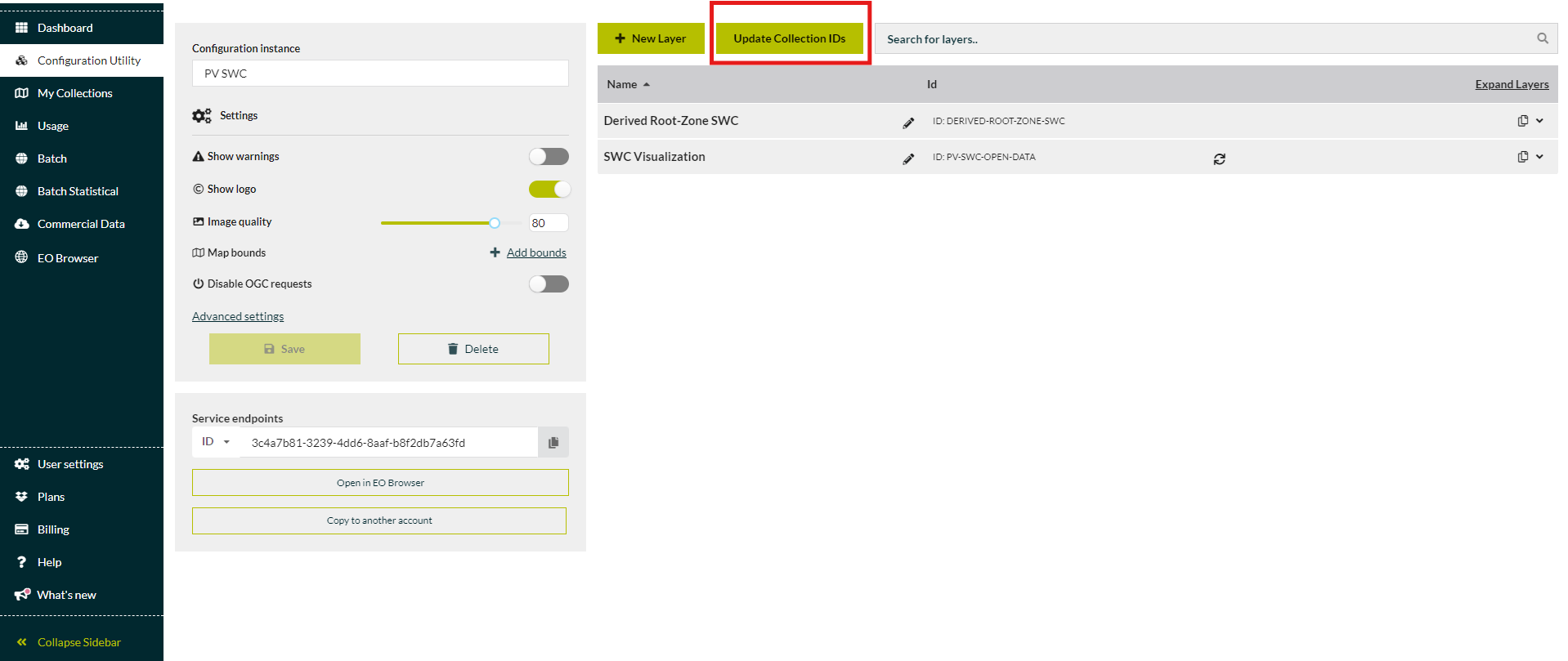Click the Image quality value field

(x=549, y=223)
